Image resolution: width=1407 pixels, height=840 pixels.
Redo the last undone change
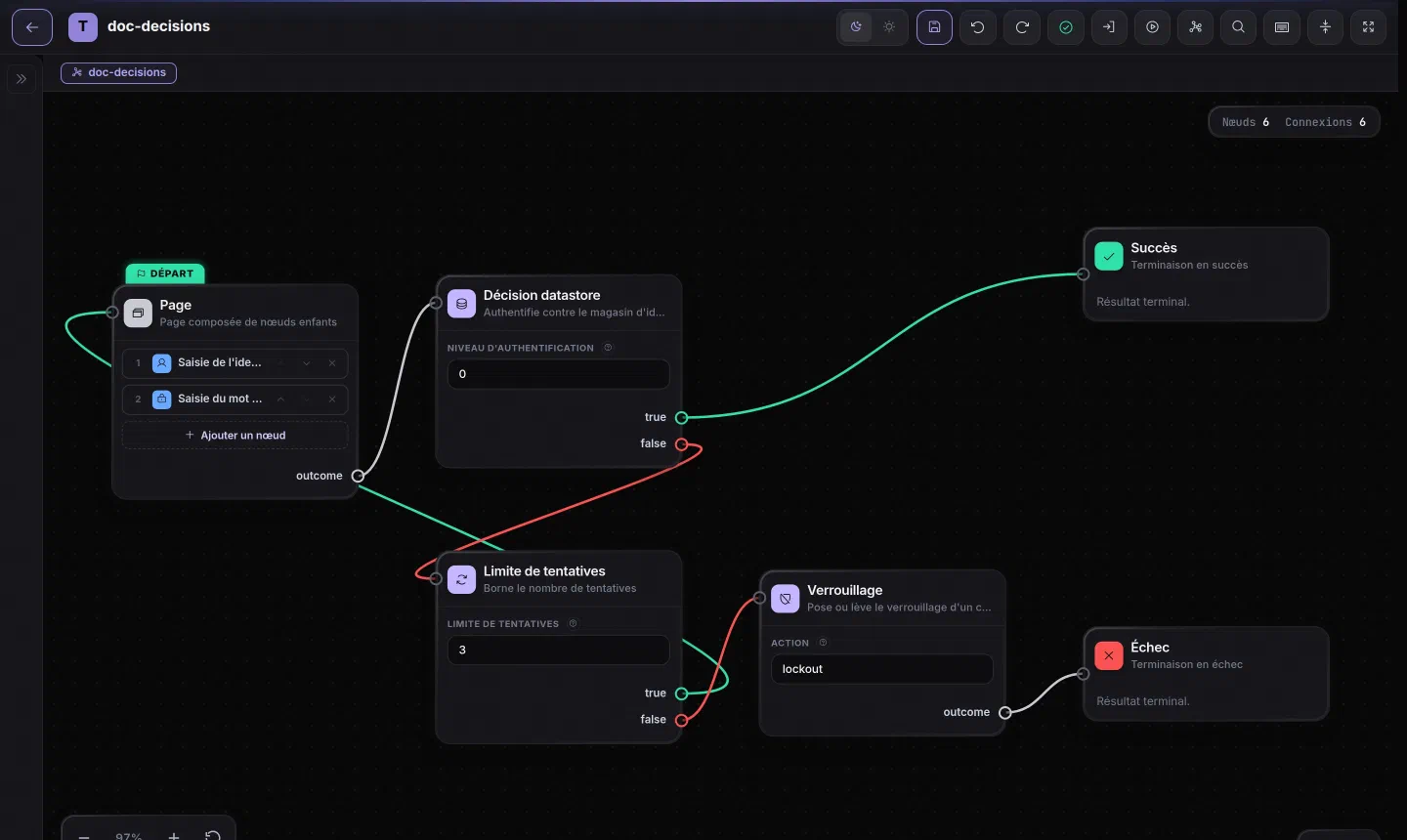click(x=1022, y=27)
